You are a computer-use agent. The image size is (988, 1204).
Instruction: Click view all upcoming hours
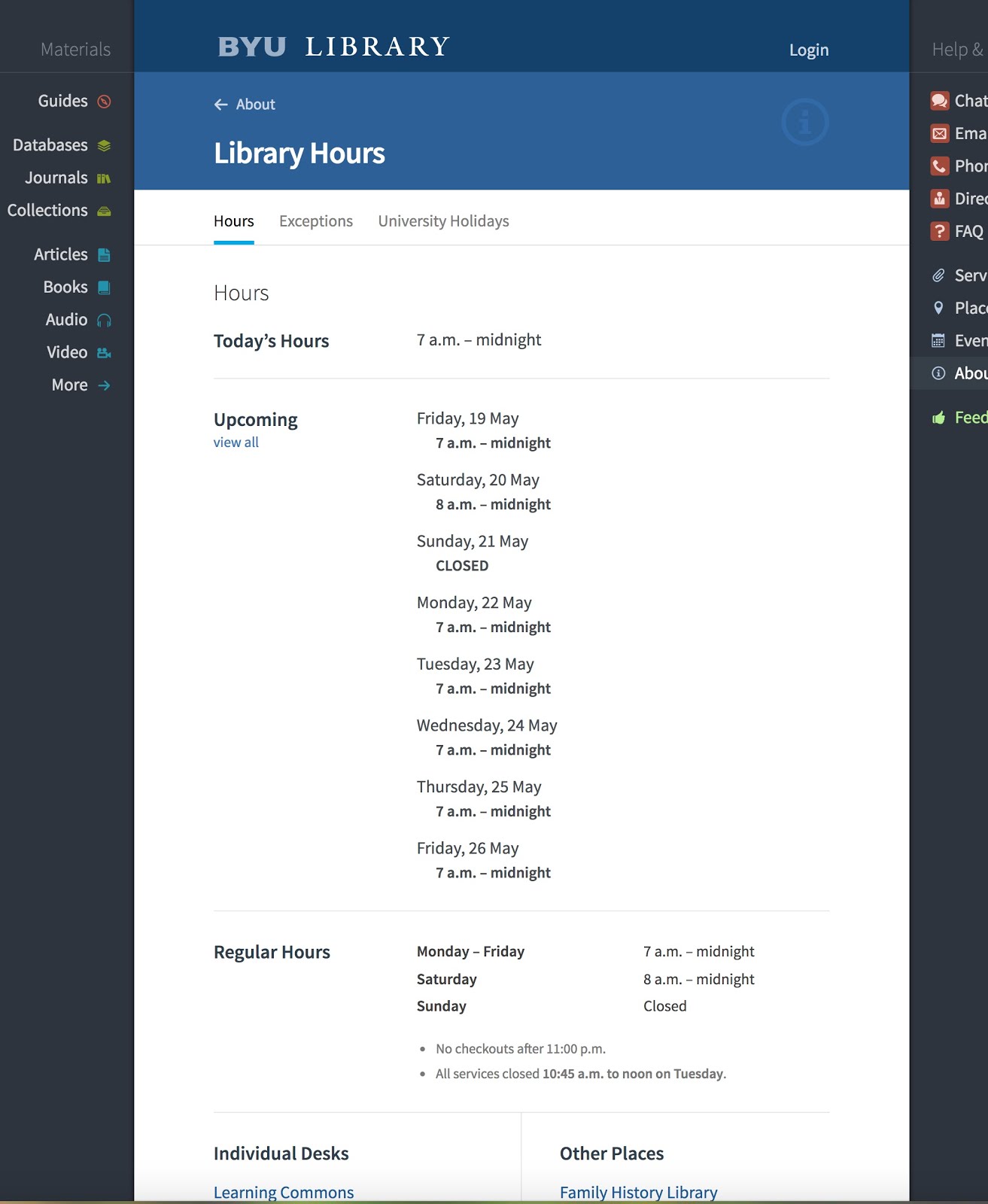[236, 442]
